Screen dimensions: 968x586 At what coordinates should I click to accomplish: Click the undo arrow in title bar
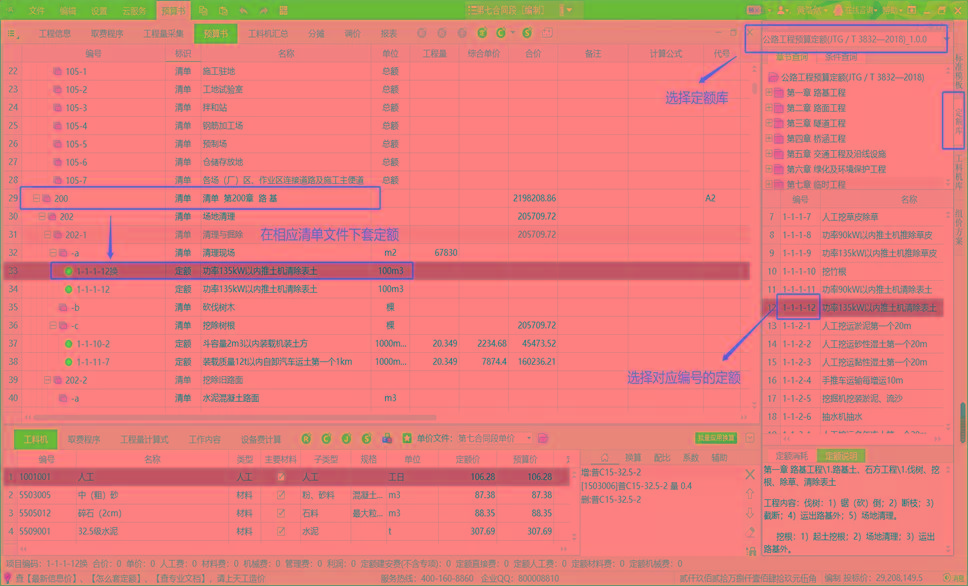pos(244,10)
